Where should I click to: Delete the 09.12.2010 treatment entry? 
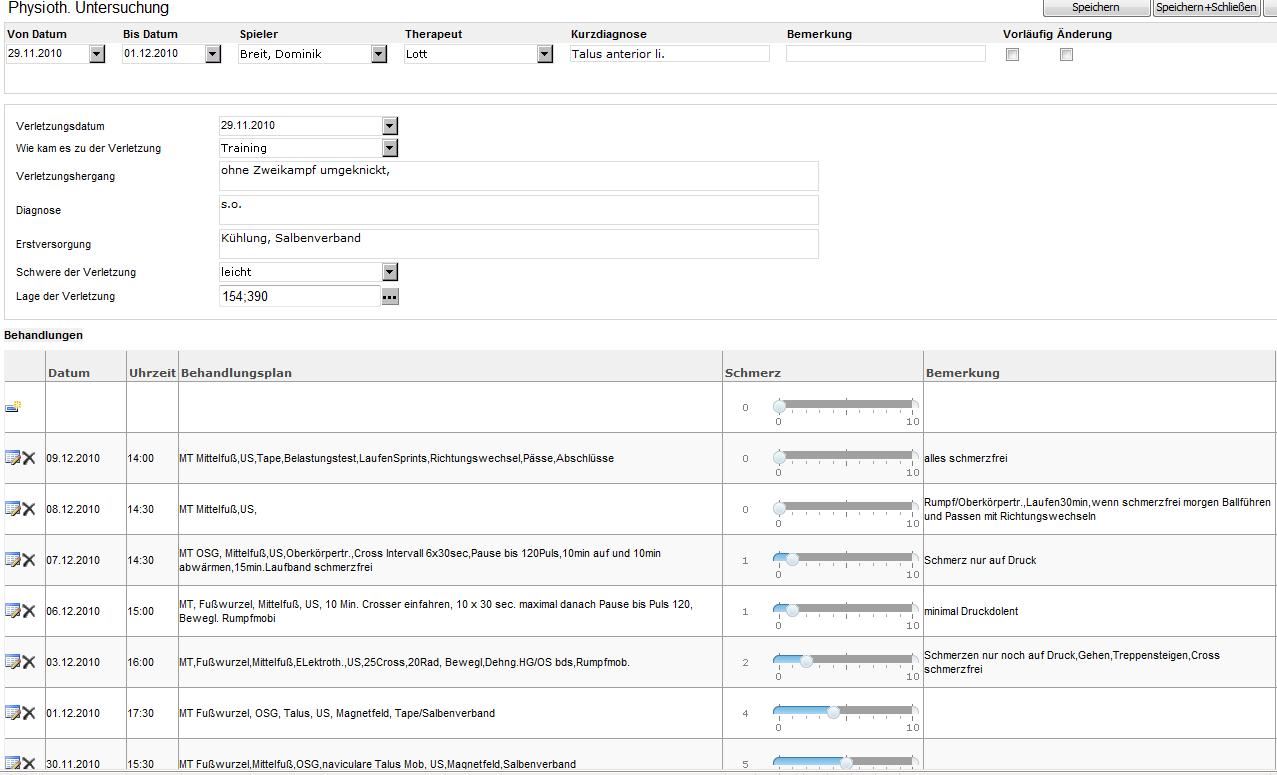pos(29,458)
